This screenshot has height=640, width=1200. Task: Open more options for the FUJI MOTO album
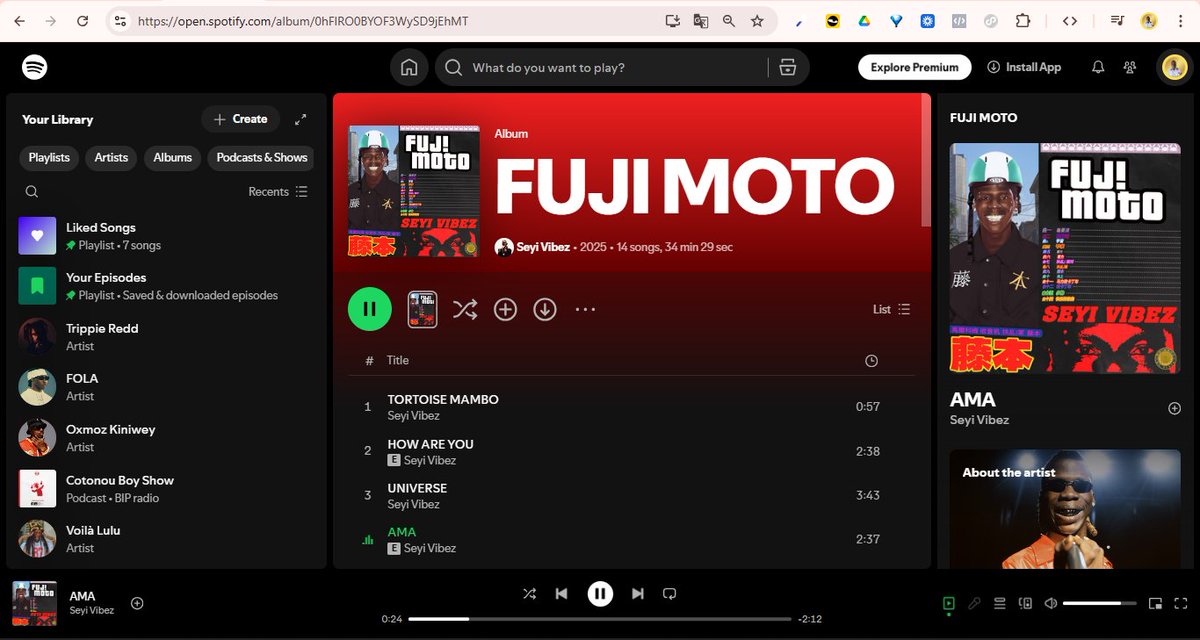click(585, 309)
